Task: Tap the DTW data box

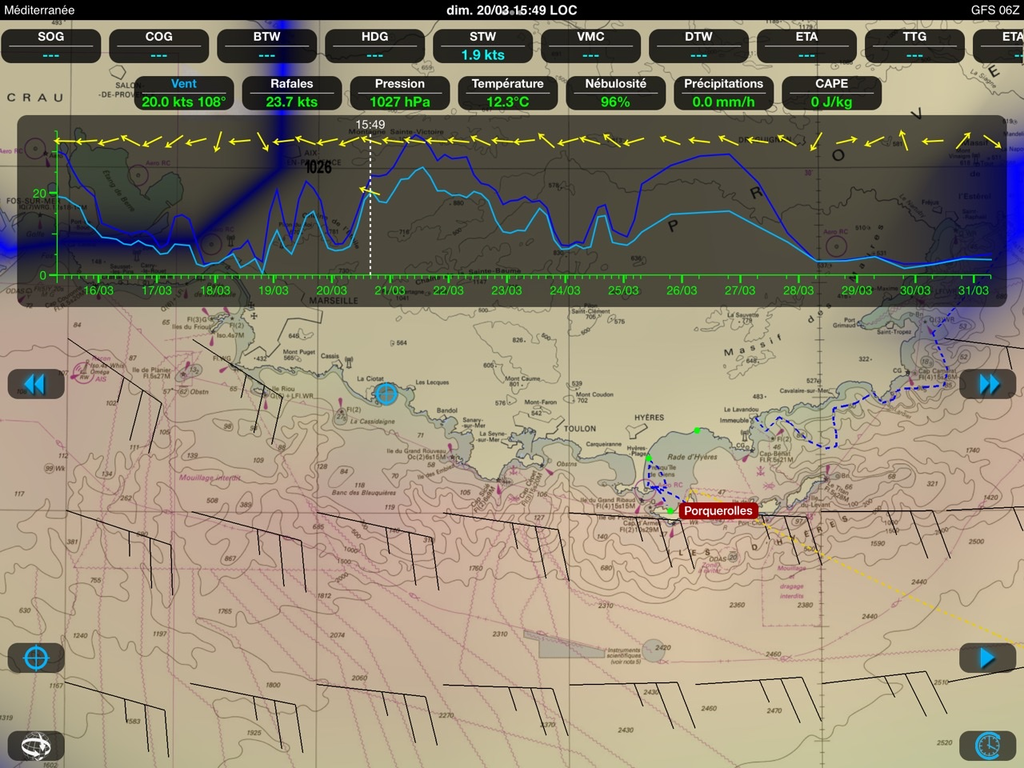Action: [x=699, y=46]
